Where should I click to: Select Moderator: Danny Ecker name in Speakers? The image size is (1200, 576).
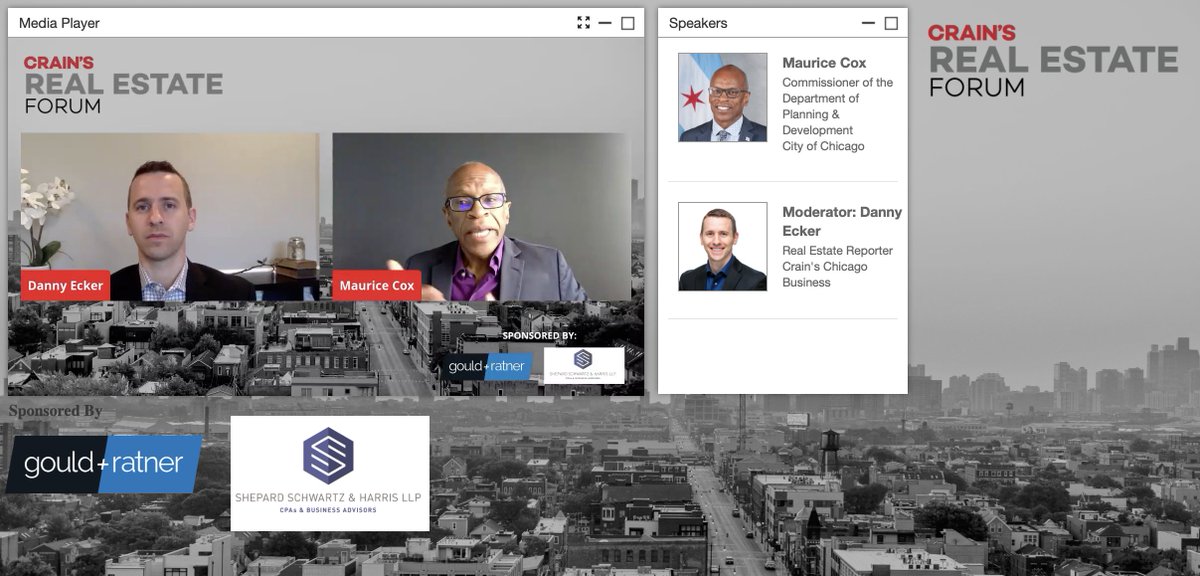(x=842, y=221)
